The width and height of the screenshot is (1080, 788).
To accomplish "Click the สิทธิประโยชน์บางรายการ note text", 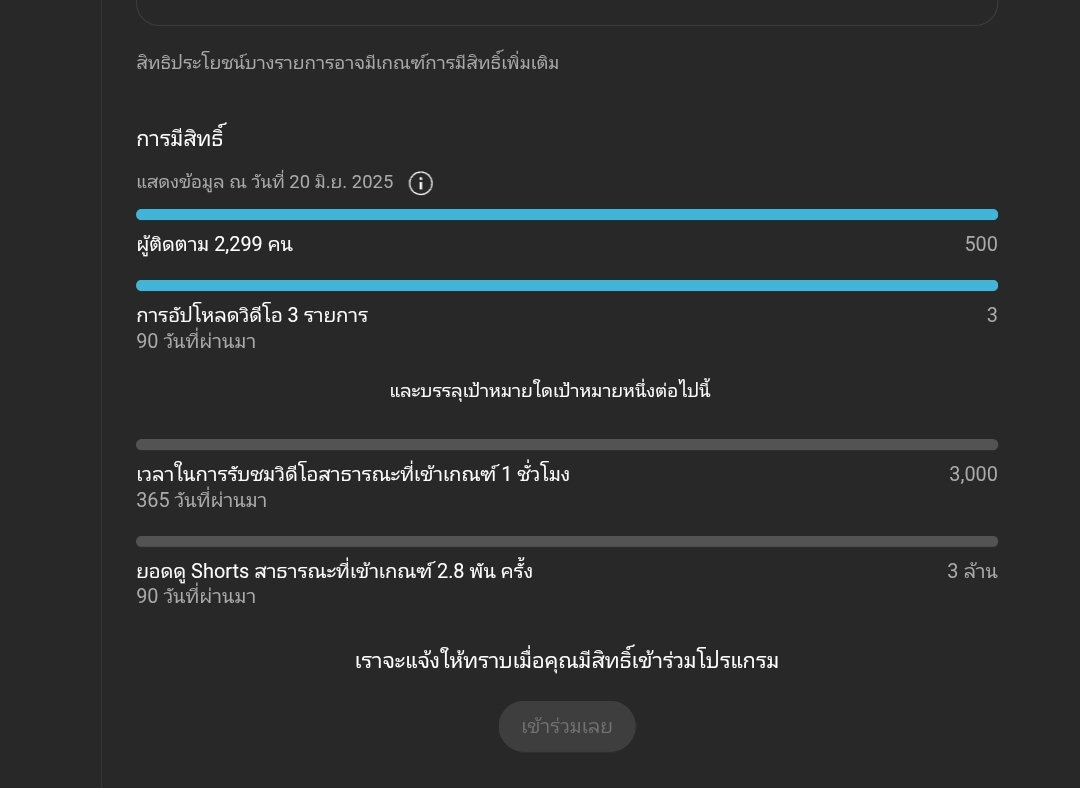I will point(347,62).
